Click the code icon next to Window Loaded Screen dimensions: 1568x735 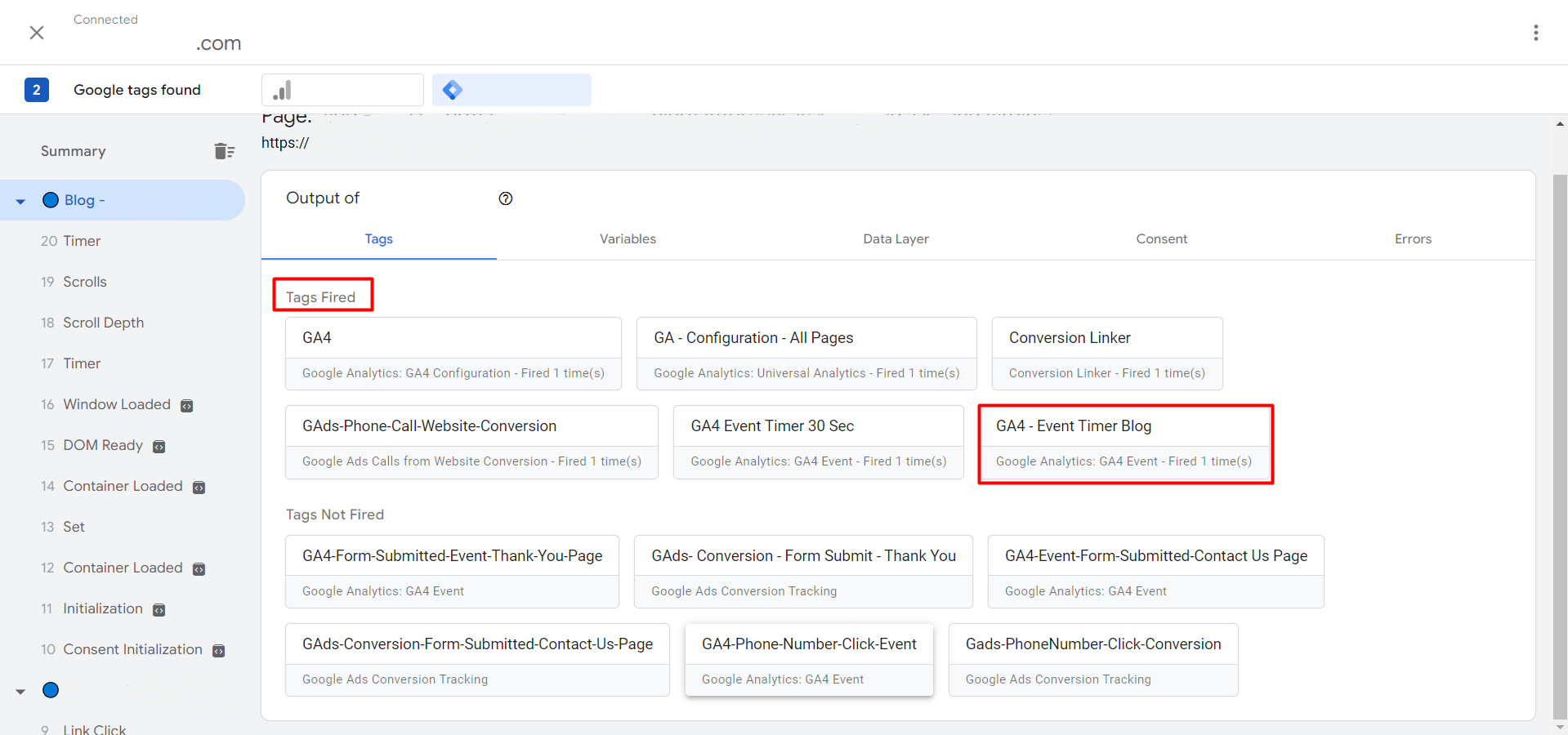tap(187, 406)
